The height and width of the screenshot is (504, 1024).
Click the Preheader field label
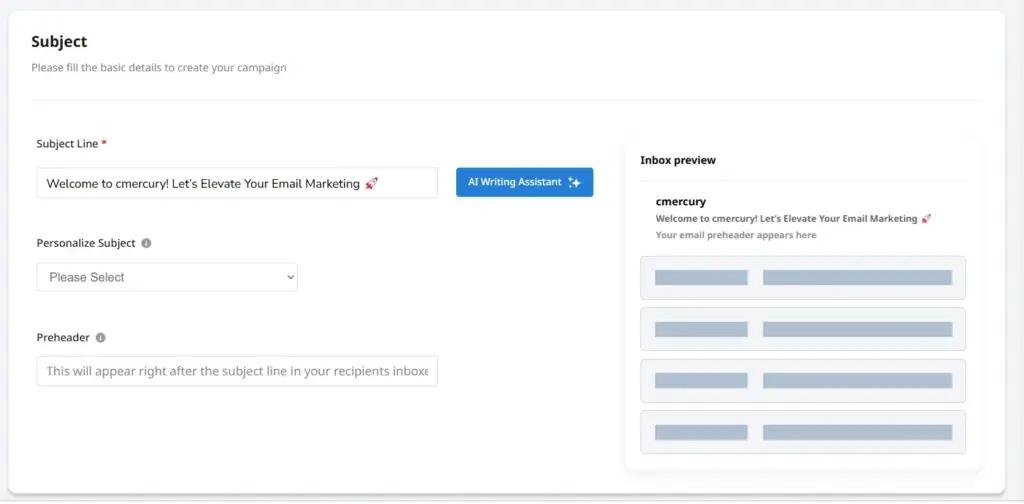coord(63,338)
